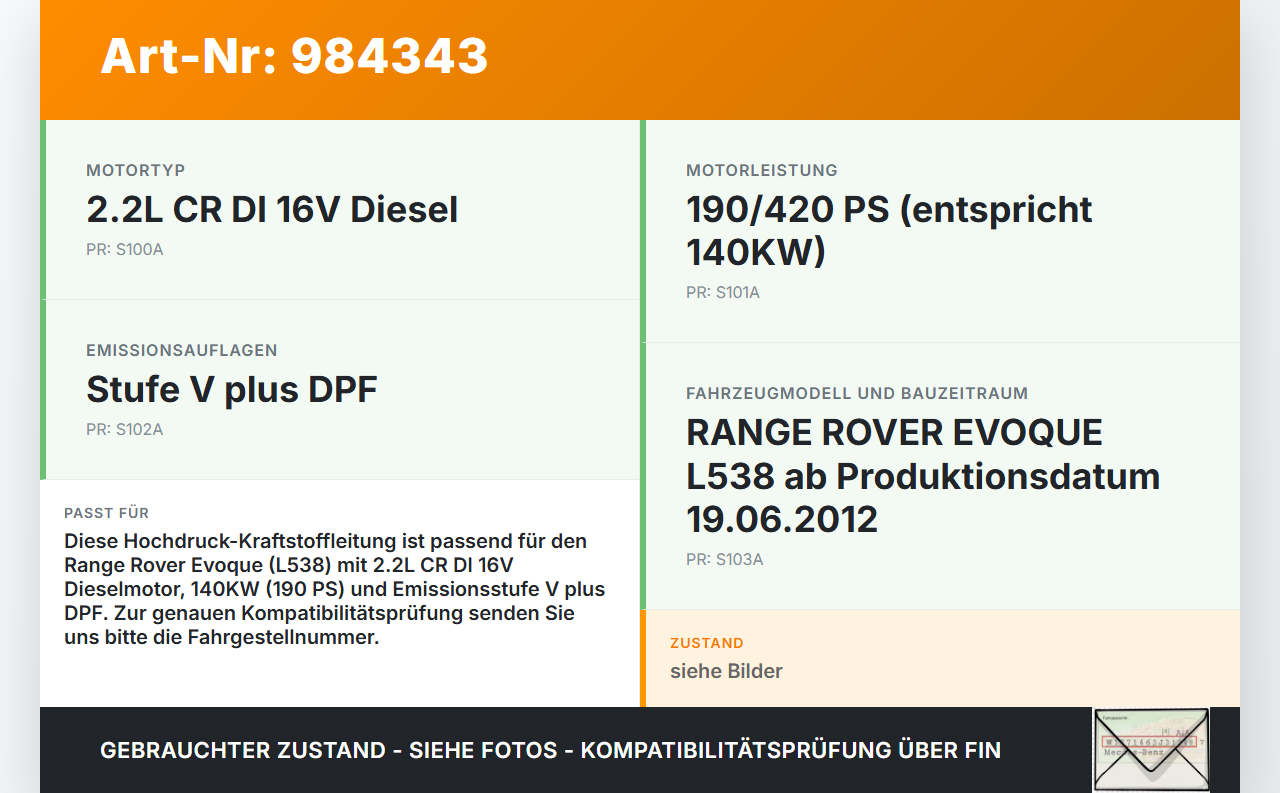Click the 'GEBRAUCHTER ZUSTAND - SIEHE FOTOS' footer banner text
Viewport: 1280px width, 793px height.
550,750
